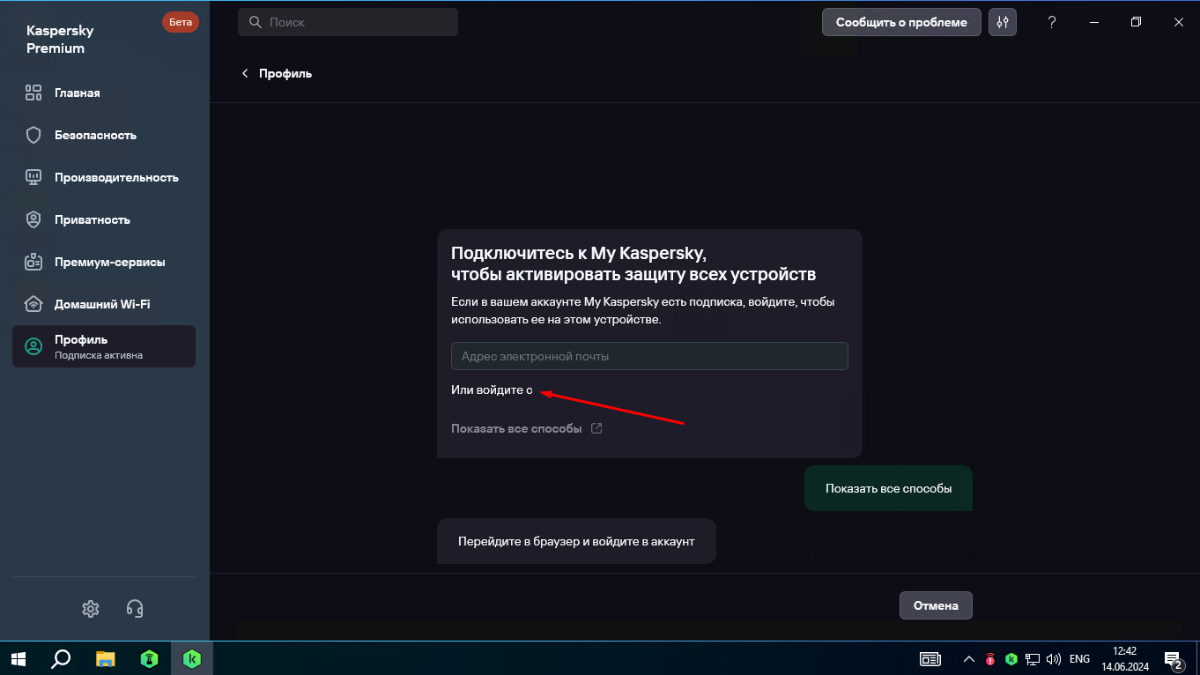Click the Бета badge
Viewport: 1200px width, 675px height.
coord(180,22)
